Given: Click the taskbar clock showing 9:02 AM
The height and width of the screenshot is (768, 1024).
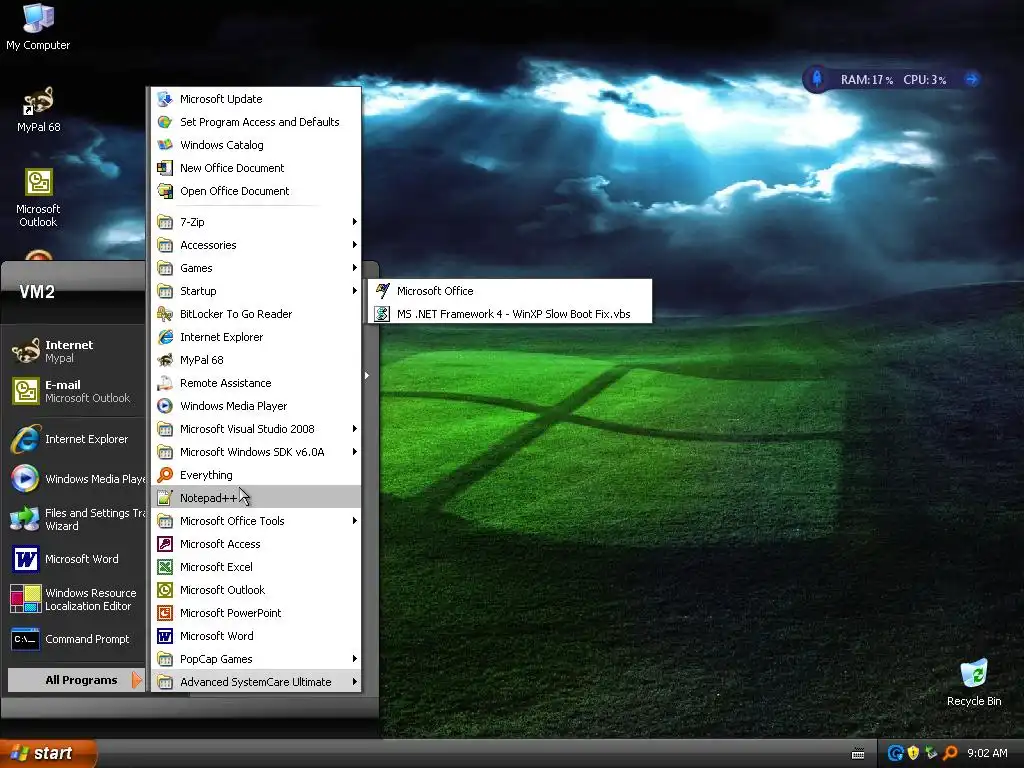Looking at the screenshot, I should click(x=987, y=753).
